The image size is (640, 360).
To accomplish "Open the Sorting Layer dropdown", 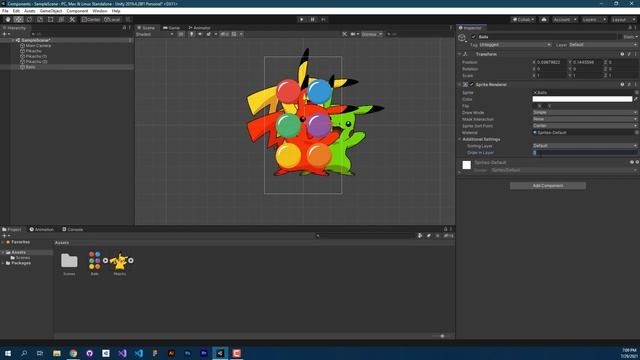I will (x=585, y=146).
